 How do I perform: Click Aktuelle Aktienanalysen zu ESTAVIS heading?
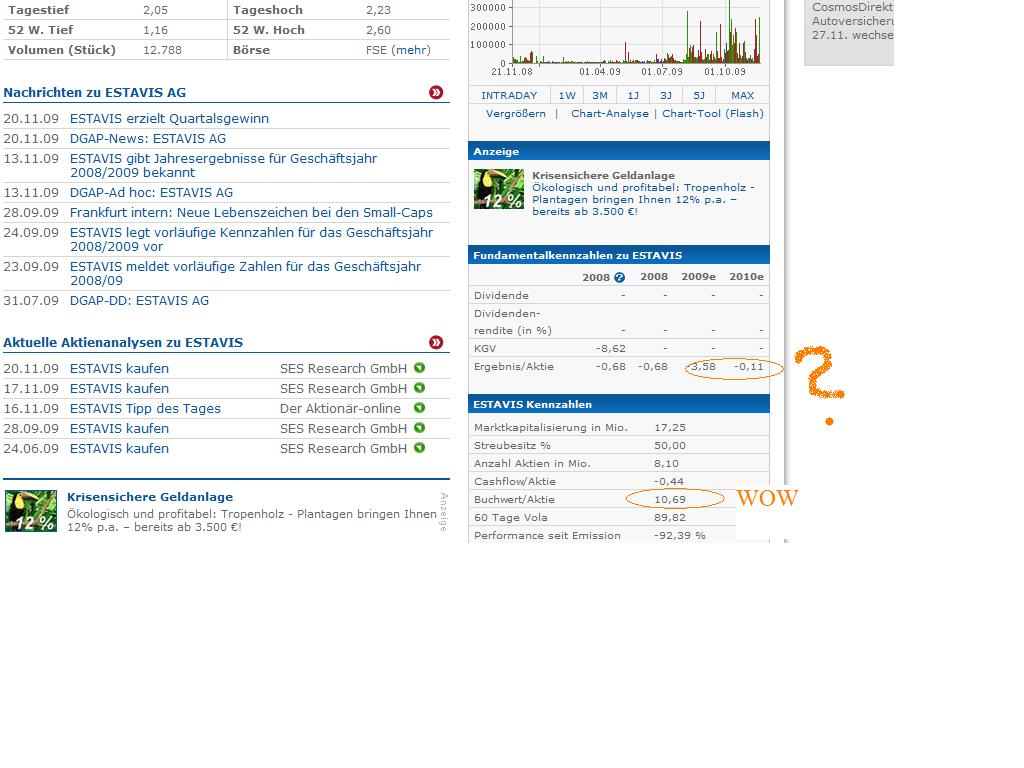(123, 343)
